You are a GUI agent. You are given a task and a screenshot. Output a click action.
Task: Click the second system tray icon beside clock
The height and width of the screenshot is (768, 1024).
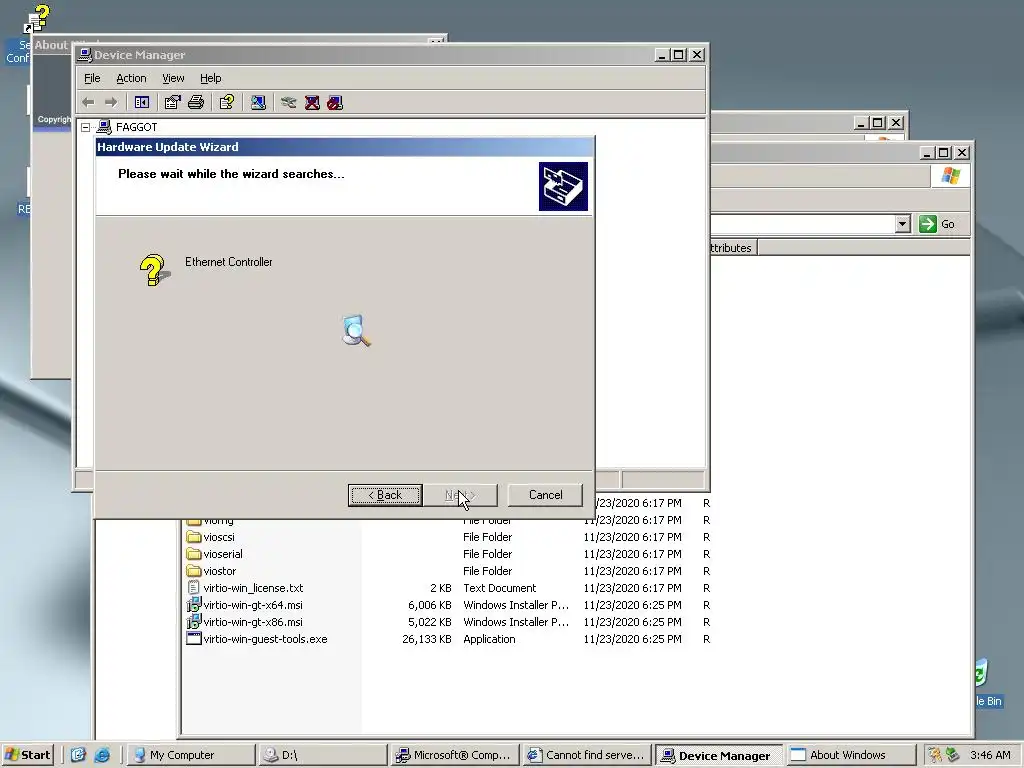(x=953, y=755)
